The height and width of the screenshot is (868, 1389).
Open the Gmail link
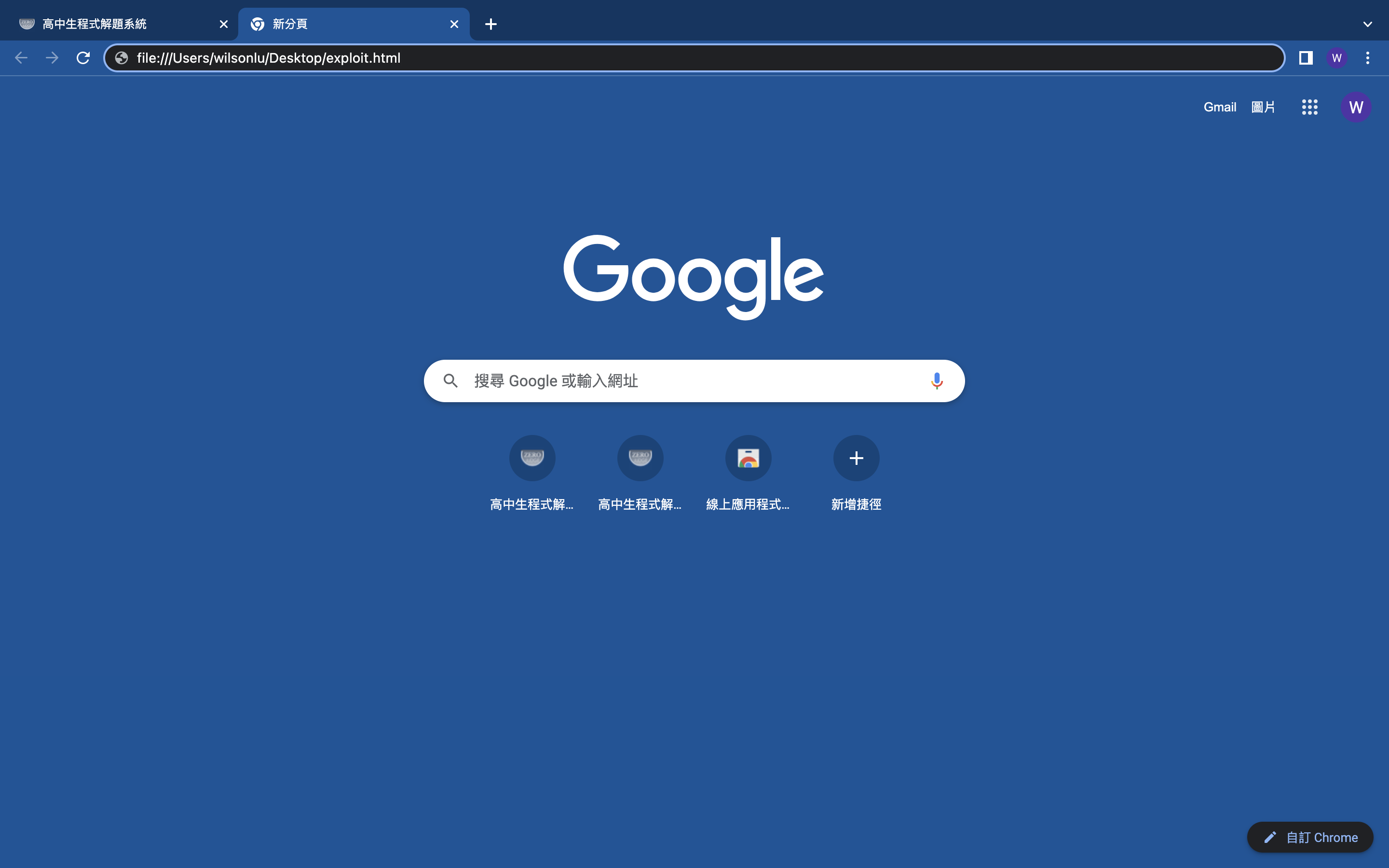pos(1220,108)
